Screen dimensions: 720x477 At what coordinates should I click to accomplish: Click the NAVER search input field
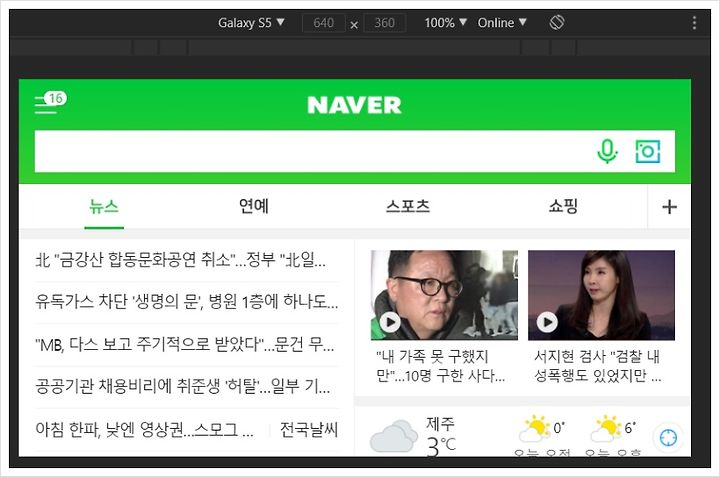pyautogui.click(x=312, y=152)
